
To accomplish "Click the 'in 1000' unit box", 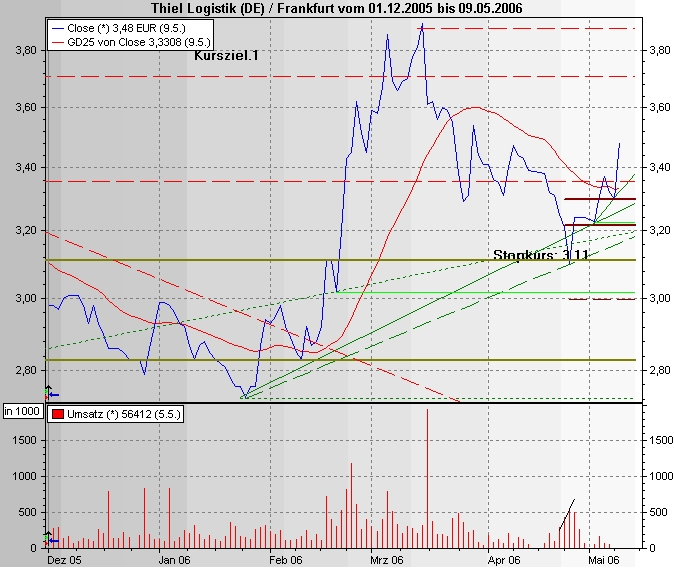I will pos(22,411).
